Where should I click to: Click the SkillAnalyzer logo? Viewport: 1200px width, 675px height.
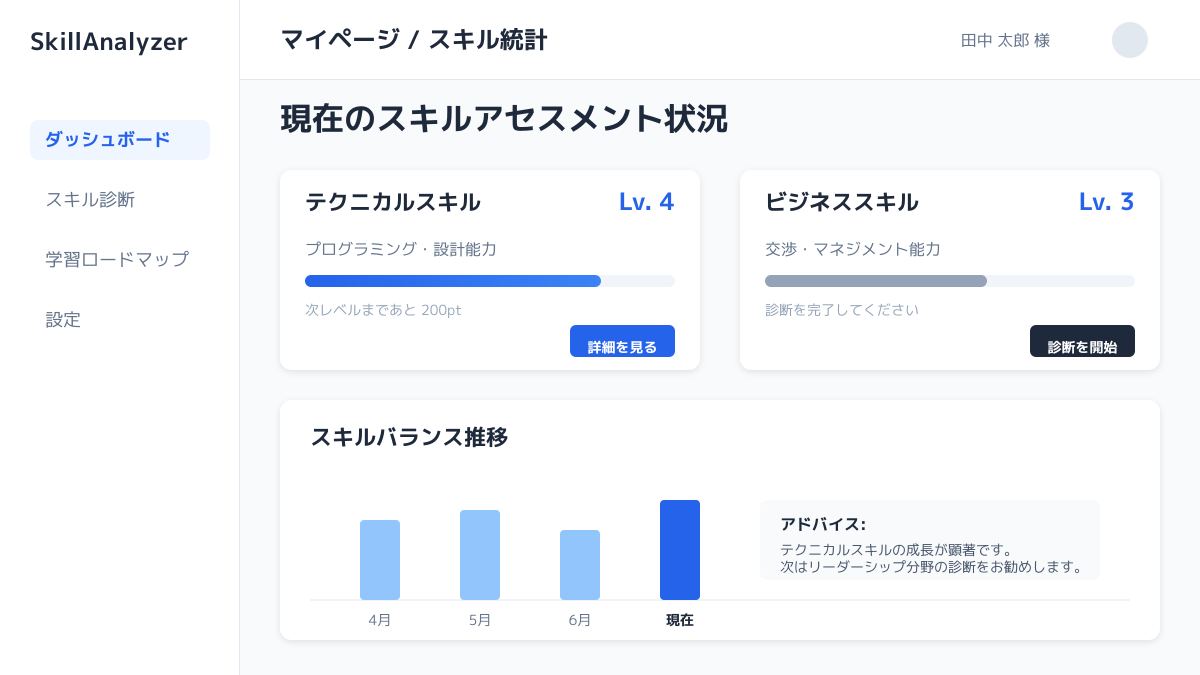pos(108,41)
